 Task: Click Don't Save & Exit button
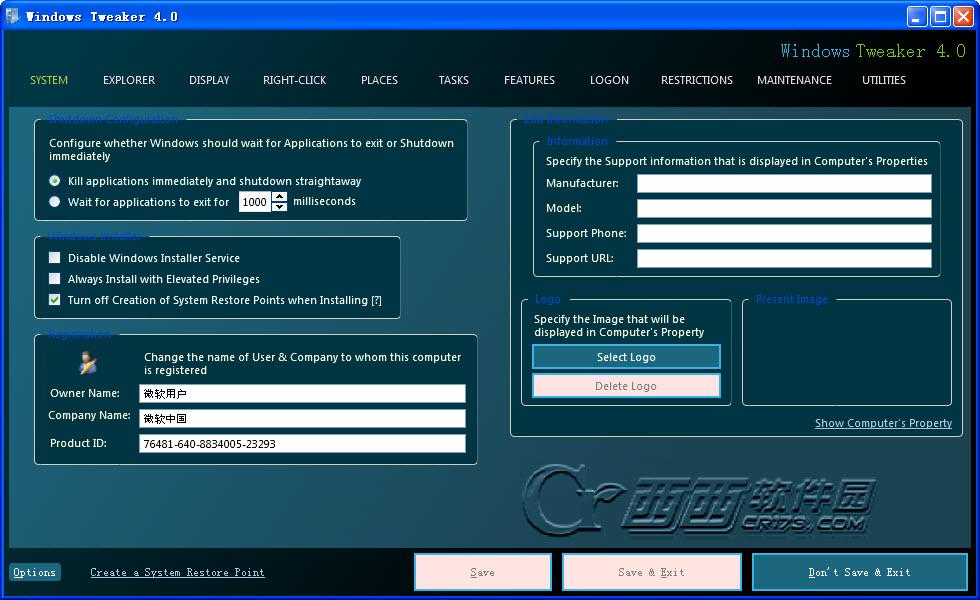(x=859, y=572)
